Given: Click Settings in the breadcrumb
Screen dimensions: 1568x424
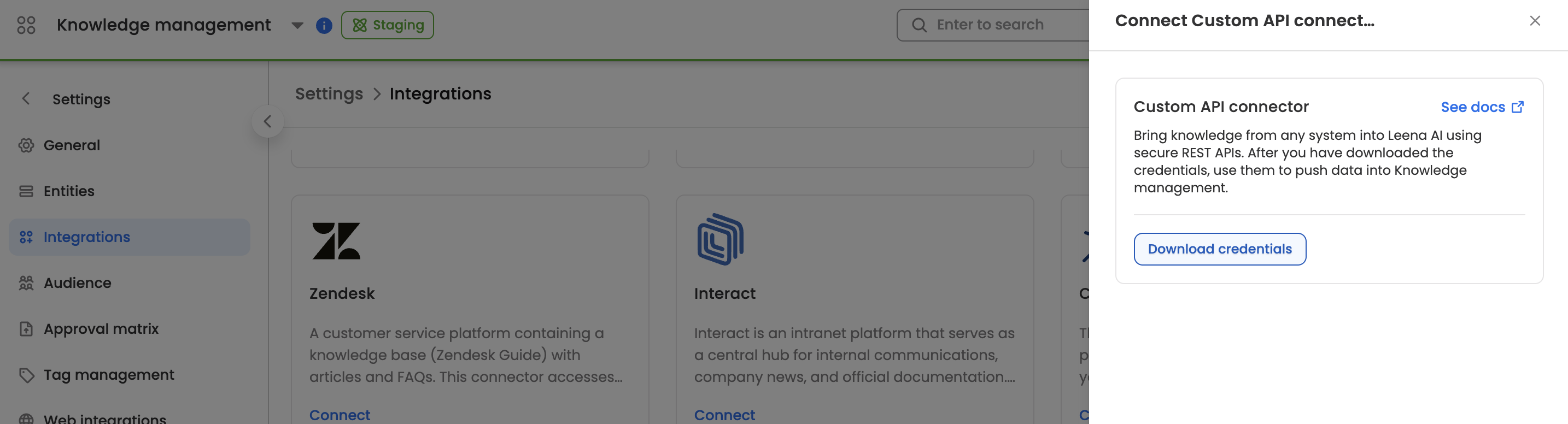Looking at the screenshot, I should [329, 93].
